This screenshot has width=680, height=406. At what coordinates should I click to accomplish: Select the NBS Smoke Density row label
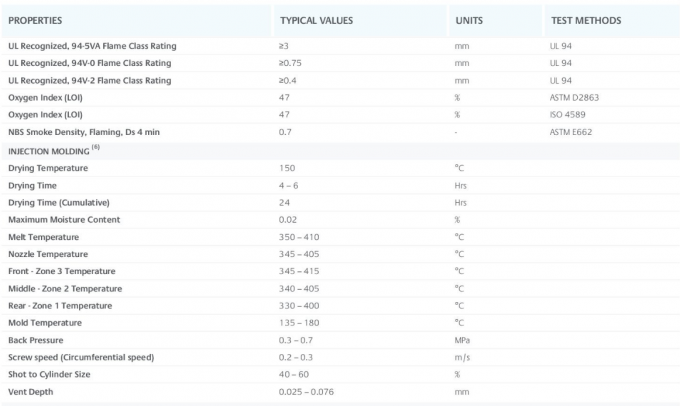click(84, 132)
